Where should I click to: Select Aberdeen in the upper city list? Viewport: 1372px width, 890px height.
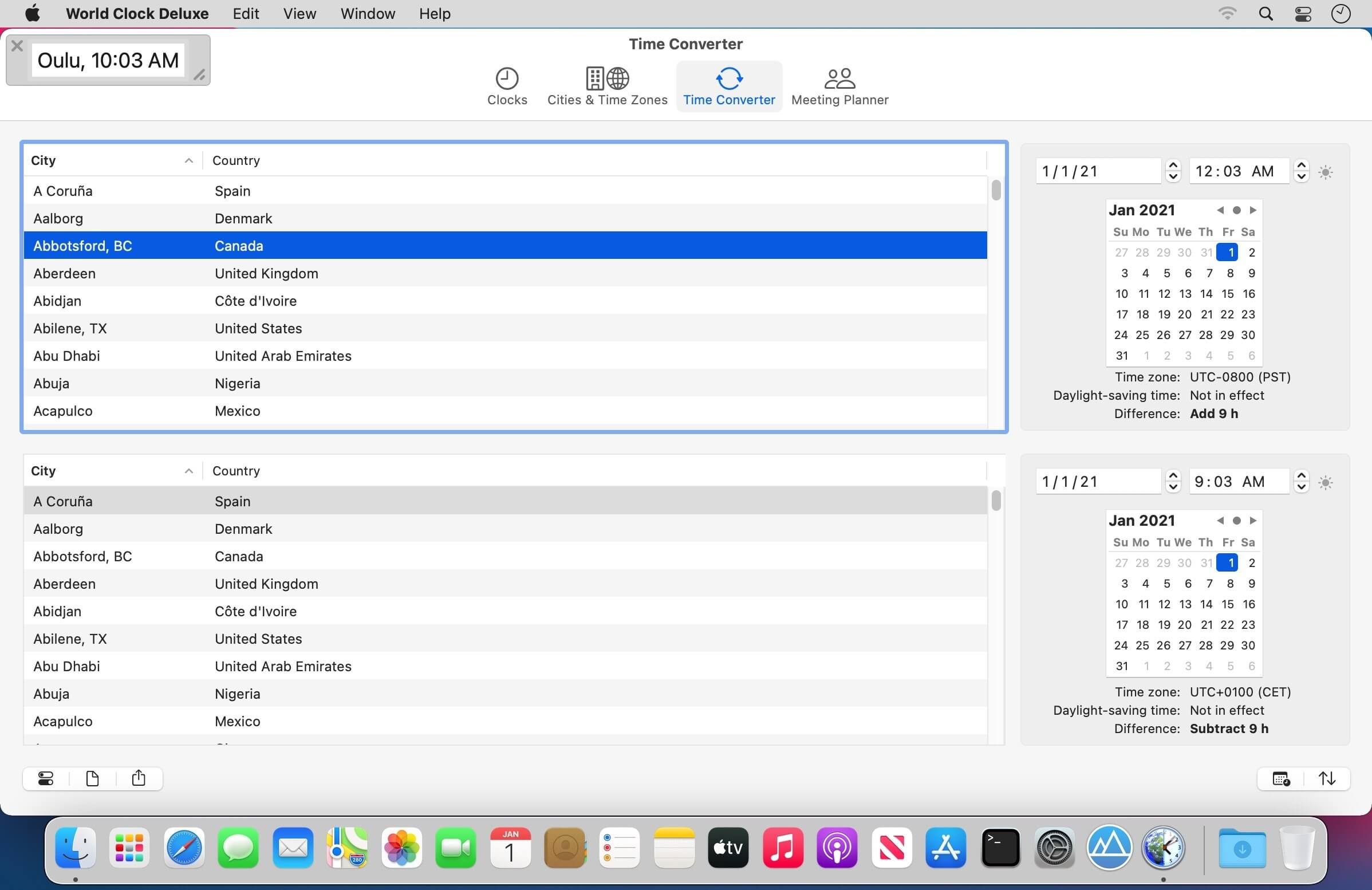pos(505,273)
